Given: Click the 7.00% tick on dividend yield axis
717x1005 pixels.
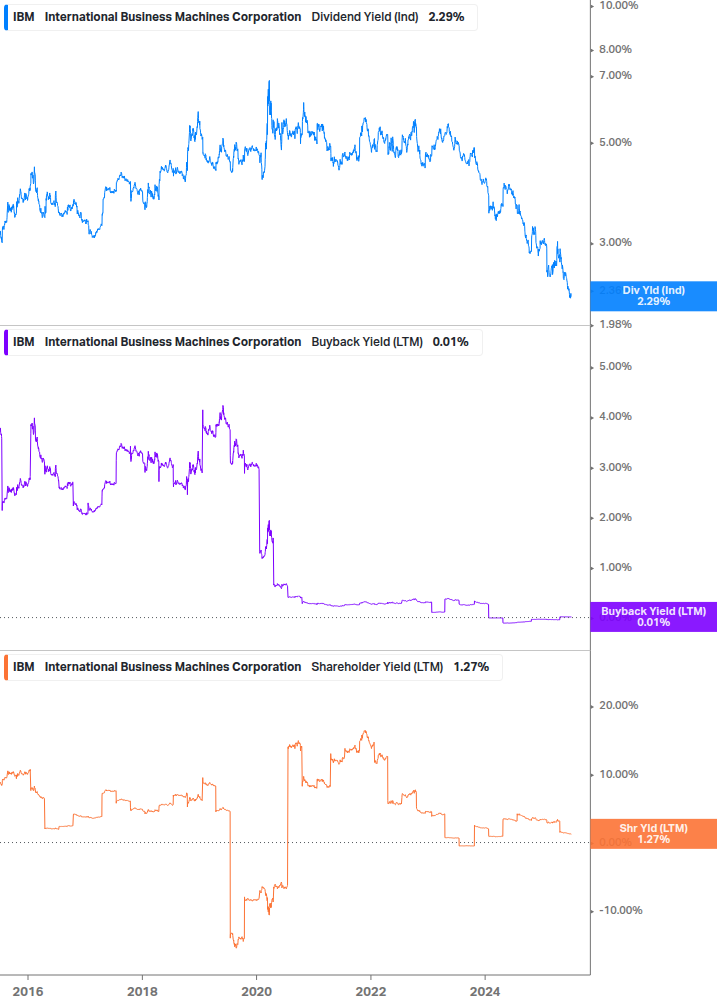Looking at the screenshot, I should (615, 76).
